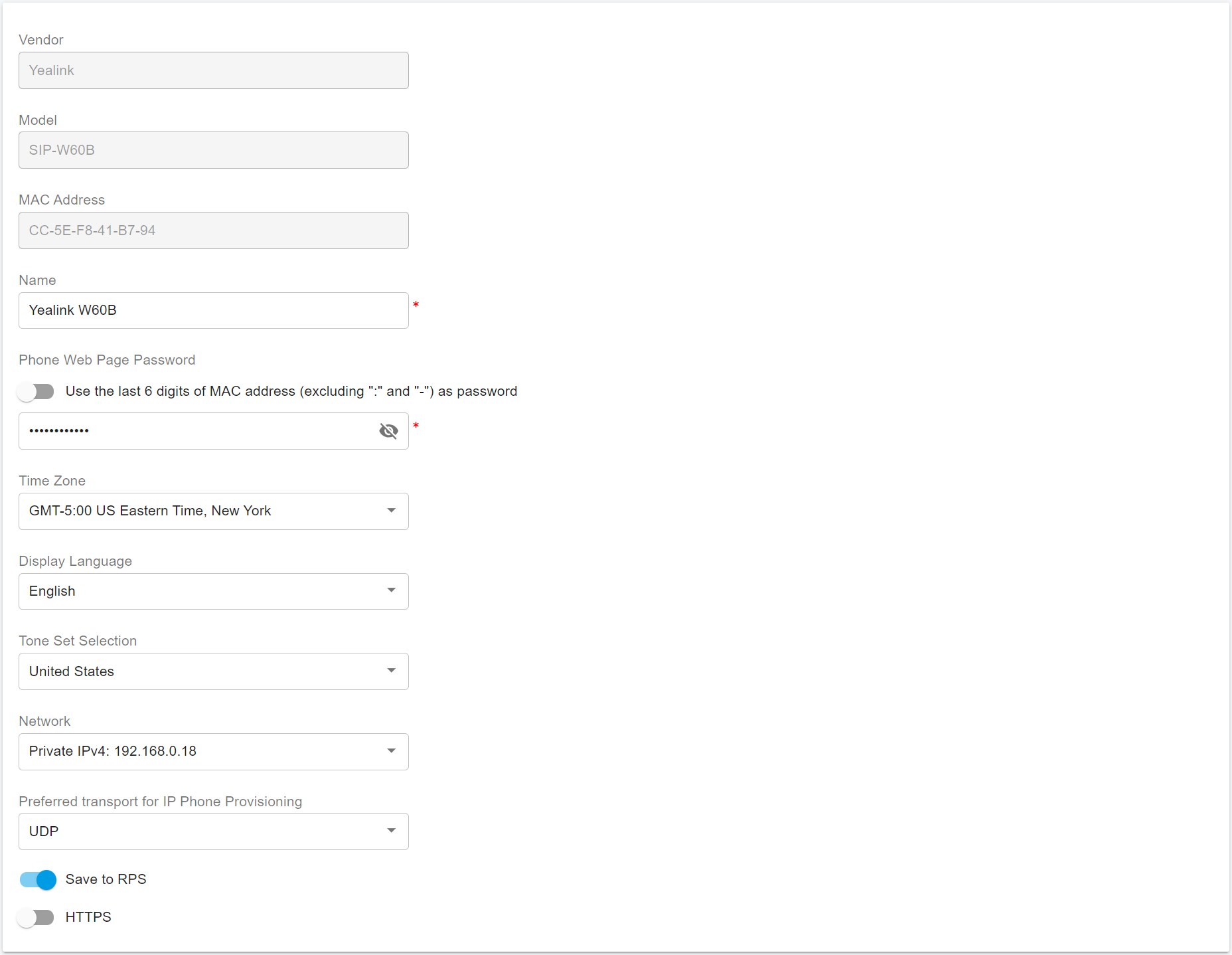Turn on the HTTPS toggle
The image size is (1232, 955).
pos(37,918)
